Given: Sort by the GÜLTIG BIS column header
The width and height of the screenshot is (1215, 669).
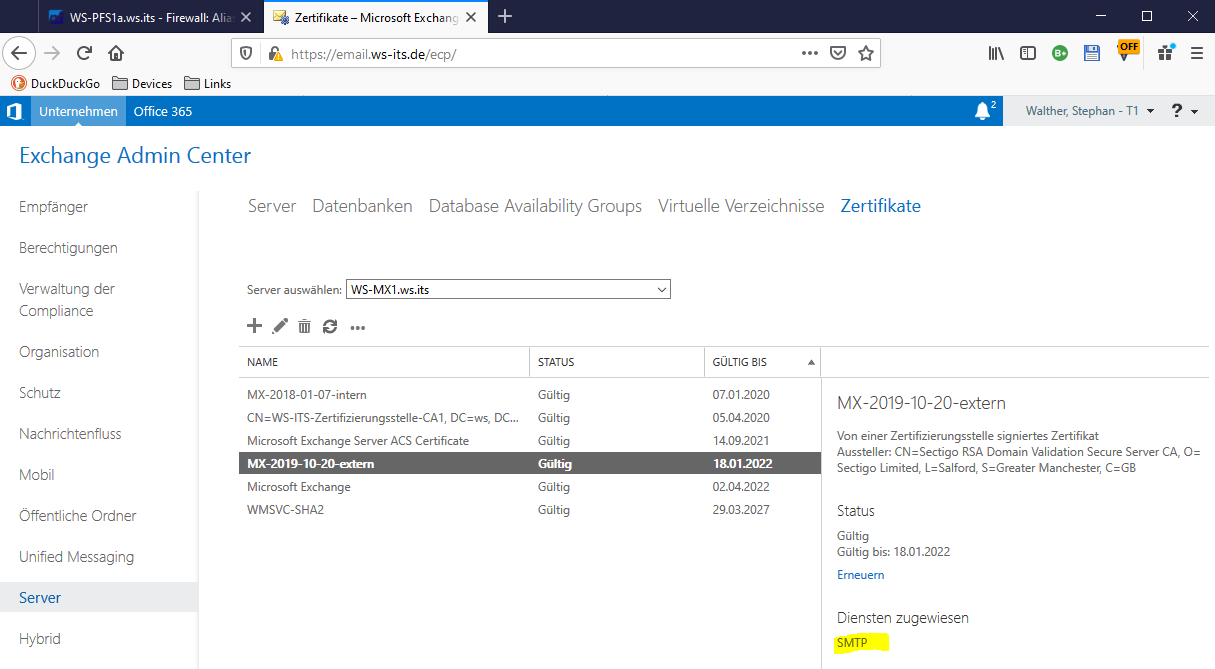Looking at the screenshot, I should (x=762, y=362).
